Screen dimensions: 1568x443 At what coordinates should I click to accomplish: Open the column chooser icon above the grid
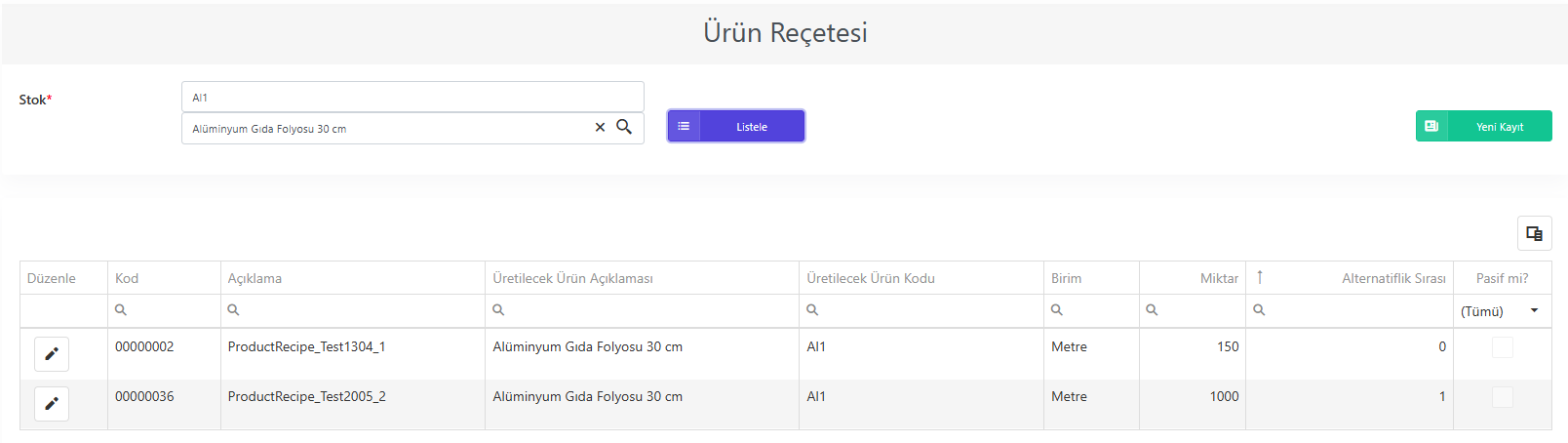(1534, 233)
